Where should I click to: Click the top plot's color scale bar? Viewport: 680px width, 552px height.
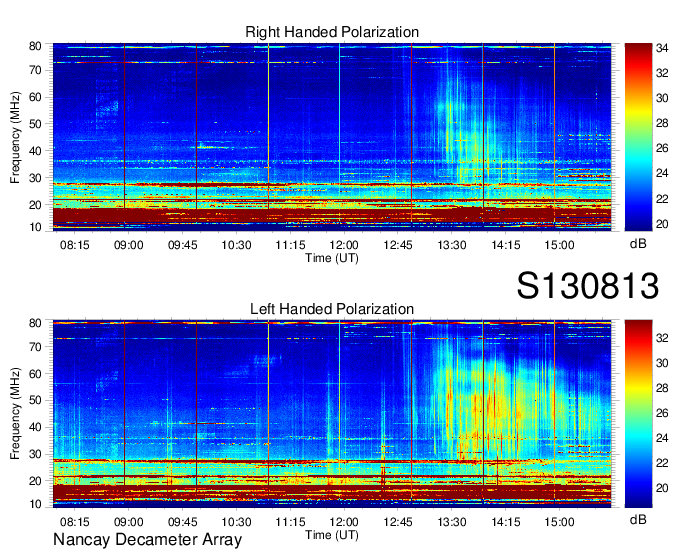(638, 137)
